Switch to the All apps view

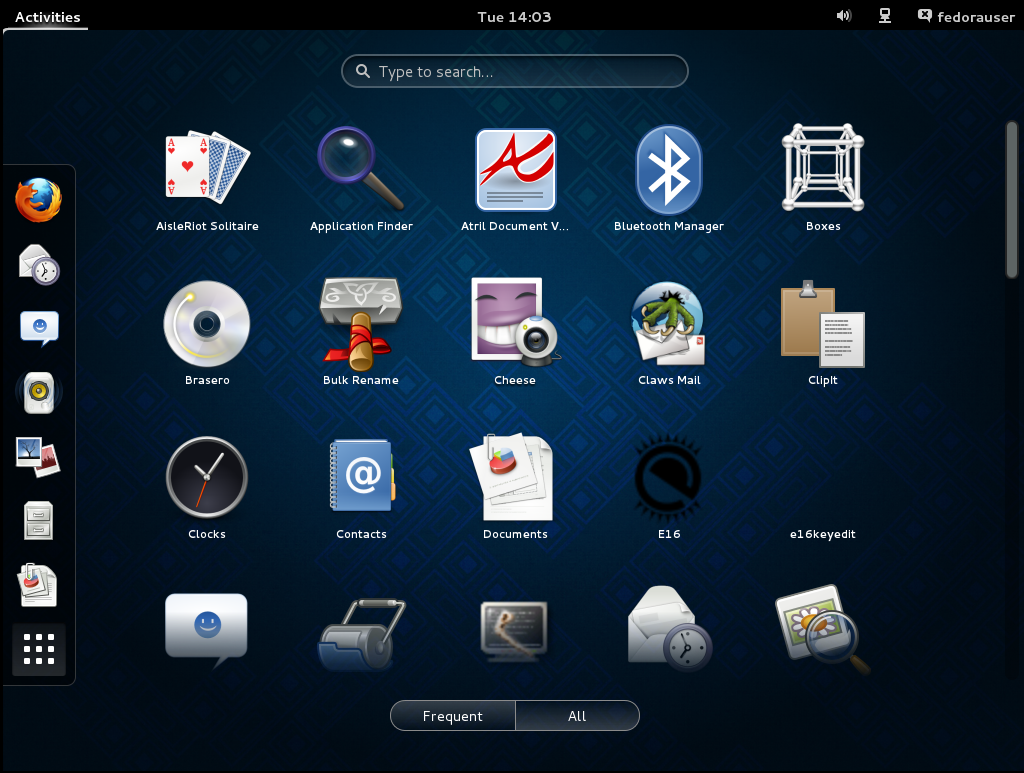pyautogui.click(x=577, y=716)
